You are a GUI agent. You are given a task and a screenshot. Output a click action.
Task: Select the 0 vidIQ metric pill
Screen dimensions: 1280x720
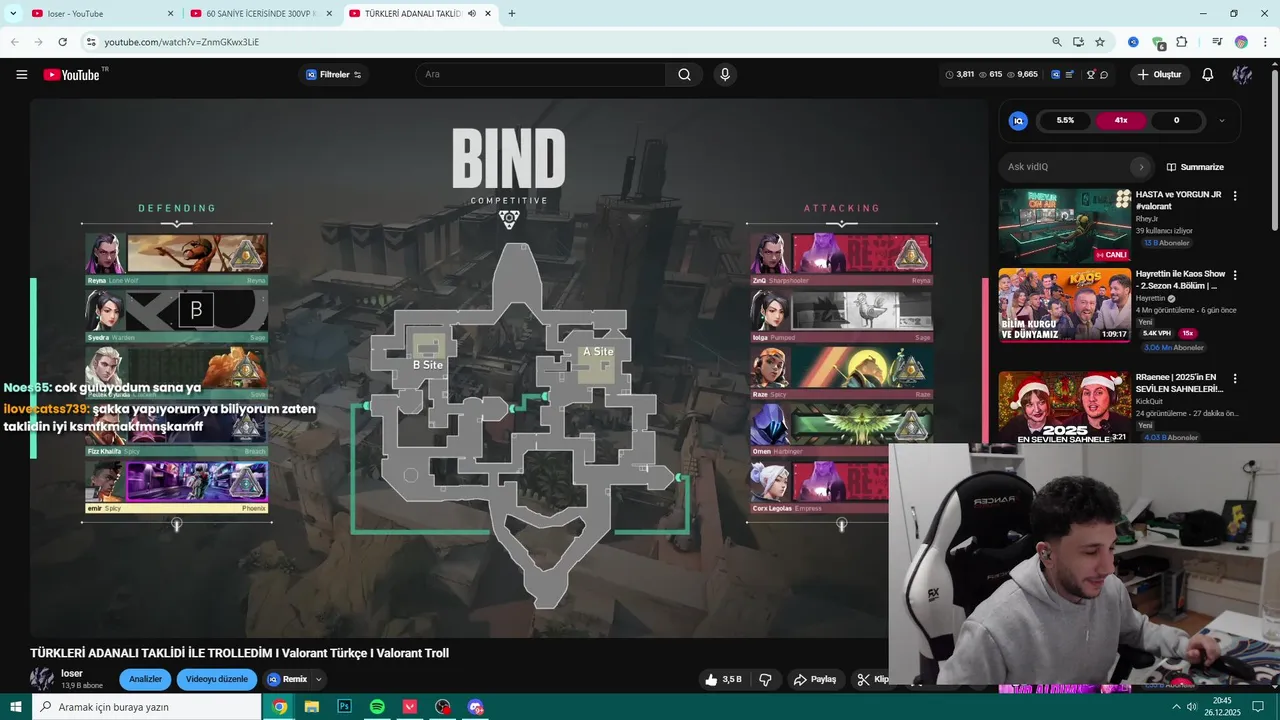tap(1176, 120)
